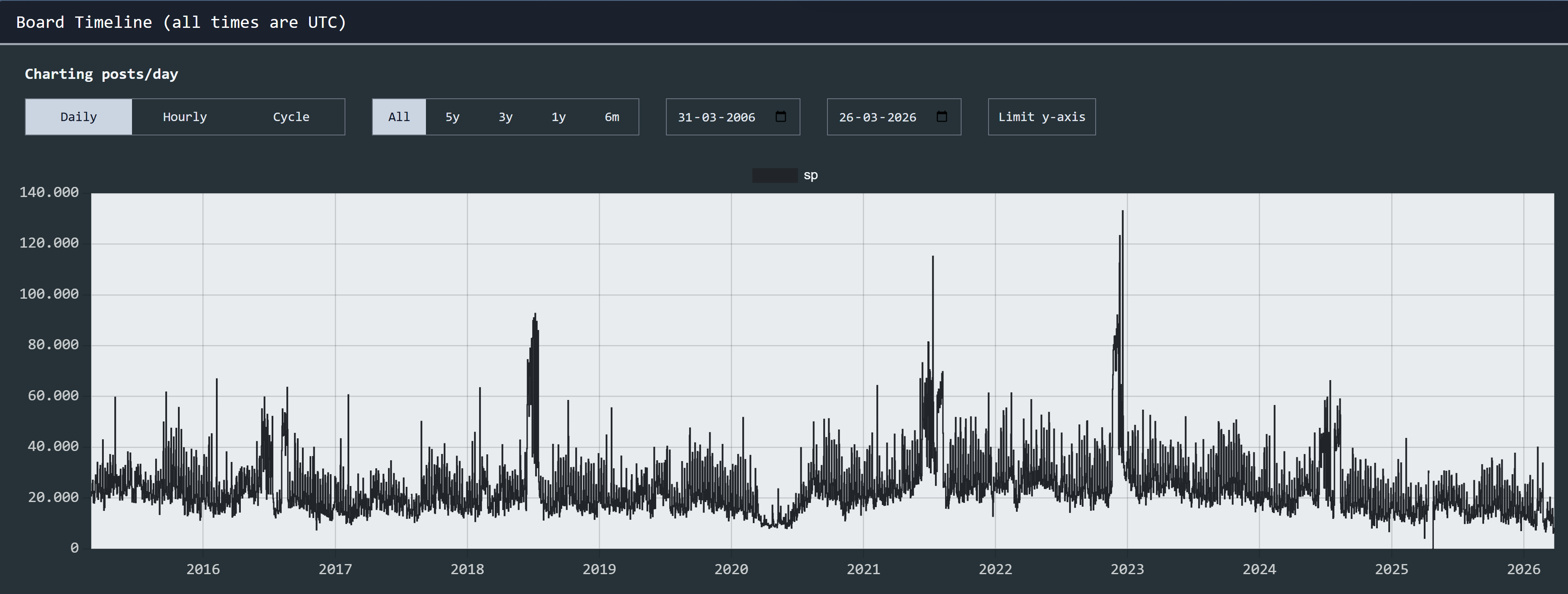Select the Daily charting mode
The image size is (1568, 594).
[78, 117]
